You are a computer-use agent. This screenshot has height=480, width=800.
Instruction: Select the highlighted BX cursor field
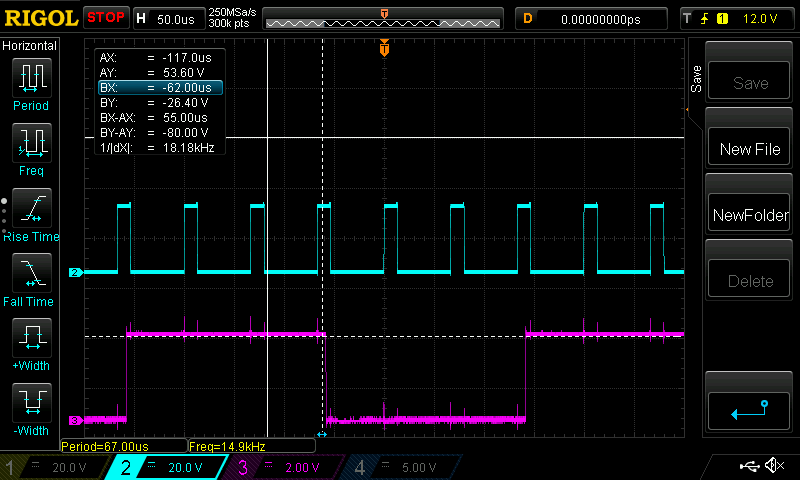(x=158, y=88)
